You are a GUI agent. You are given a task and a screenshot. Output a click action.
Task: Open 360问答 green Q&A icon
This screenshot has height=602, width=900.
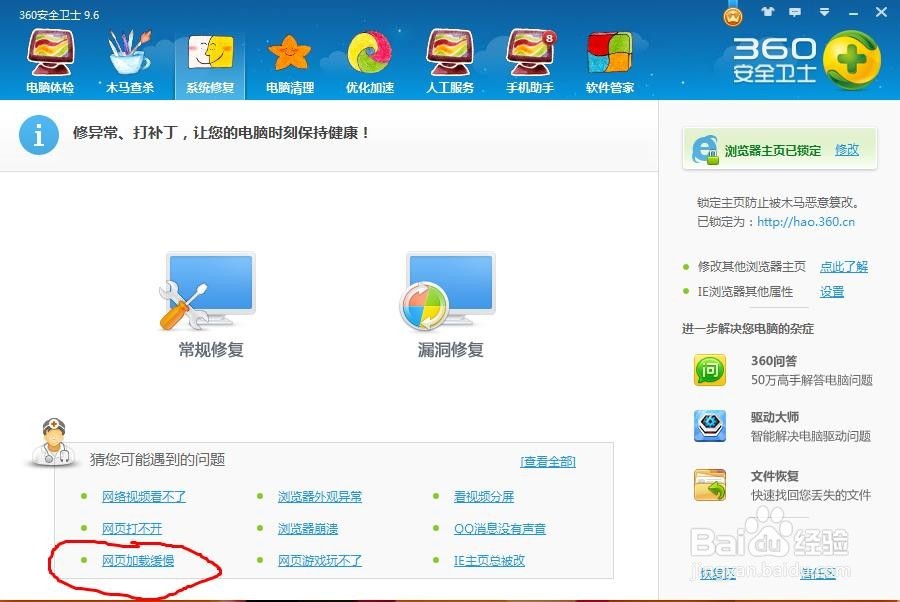pos(710,370)
